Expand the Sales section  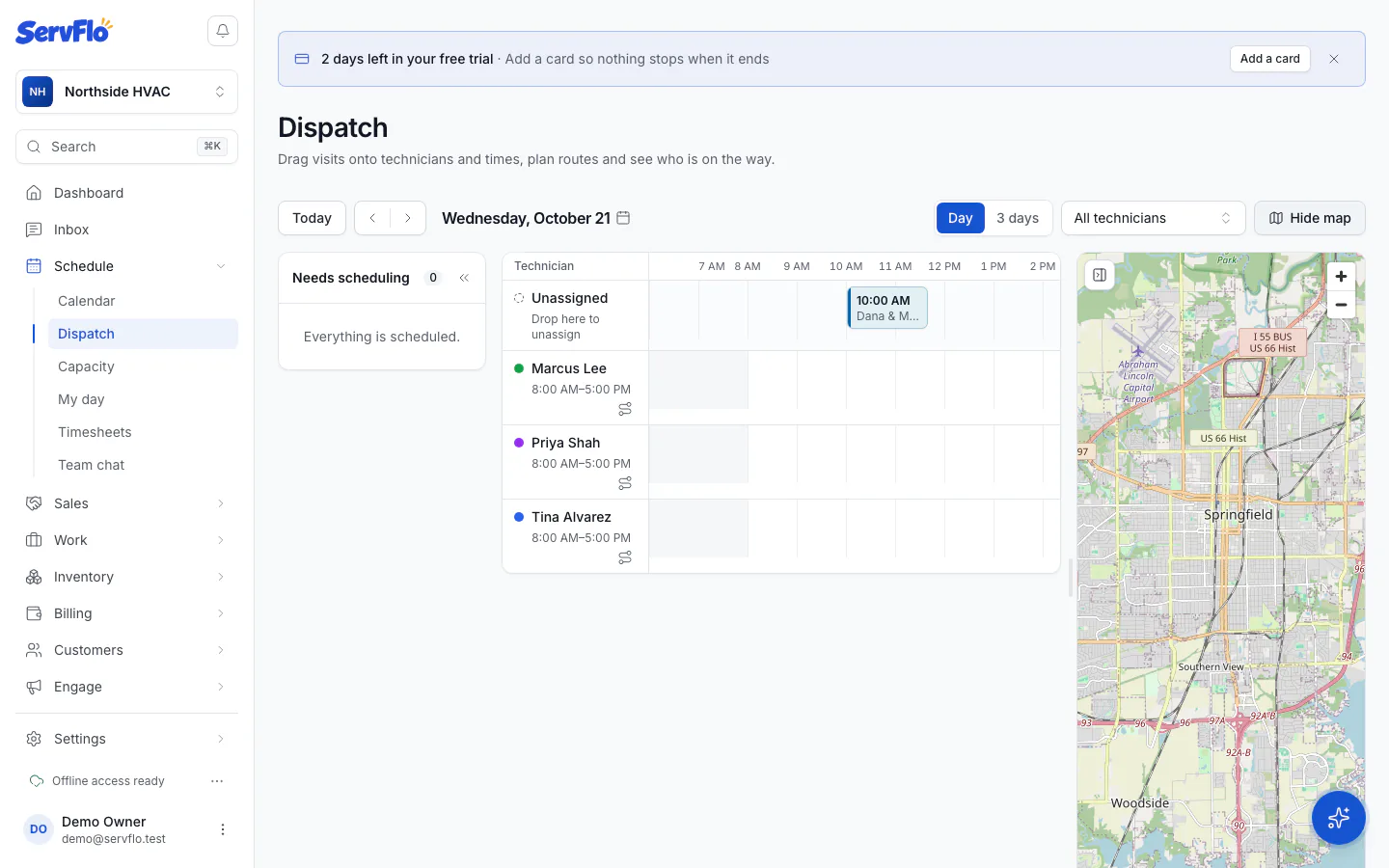click(126, 503)
